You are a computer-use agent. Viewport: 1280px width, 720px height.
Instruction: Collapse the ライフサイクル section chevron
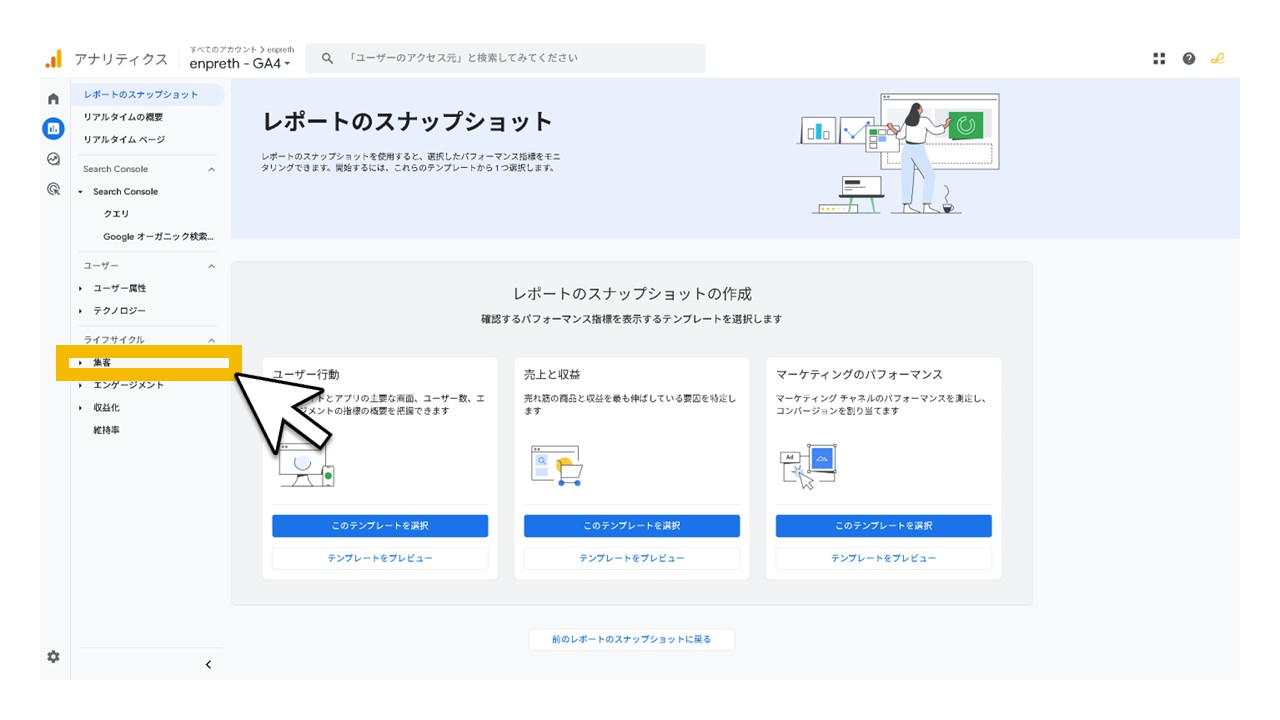(209, 340)
